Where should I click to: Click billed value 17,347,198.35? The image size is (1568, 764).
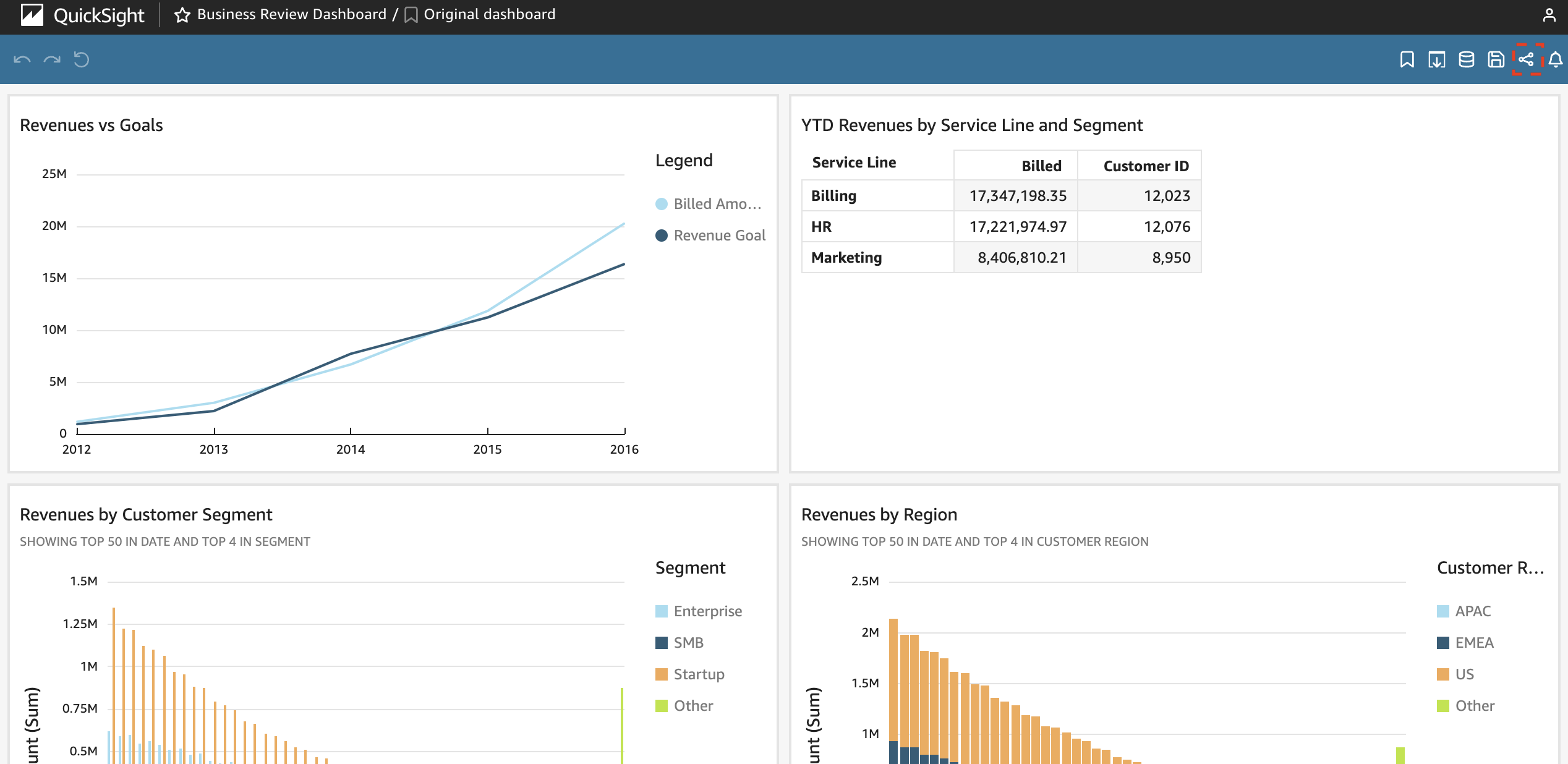click(1018, 196)
